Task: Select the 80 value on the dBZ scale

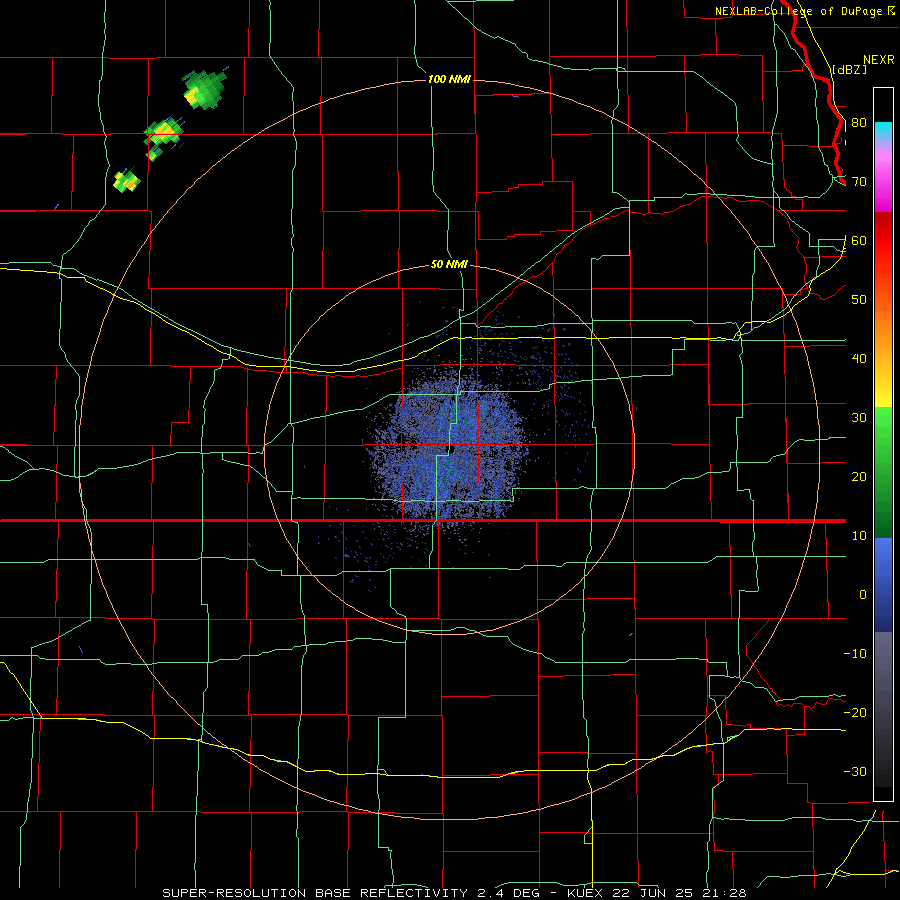Action: point(859,123)
